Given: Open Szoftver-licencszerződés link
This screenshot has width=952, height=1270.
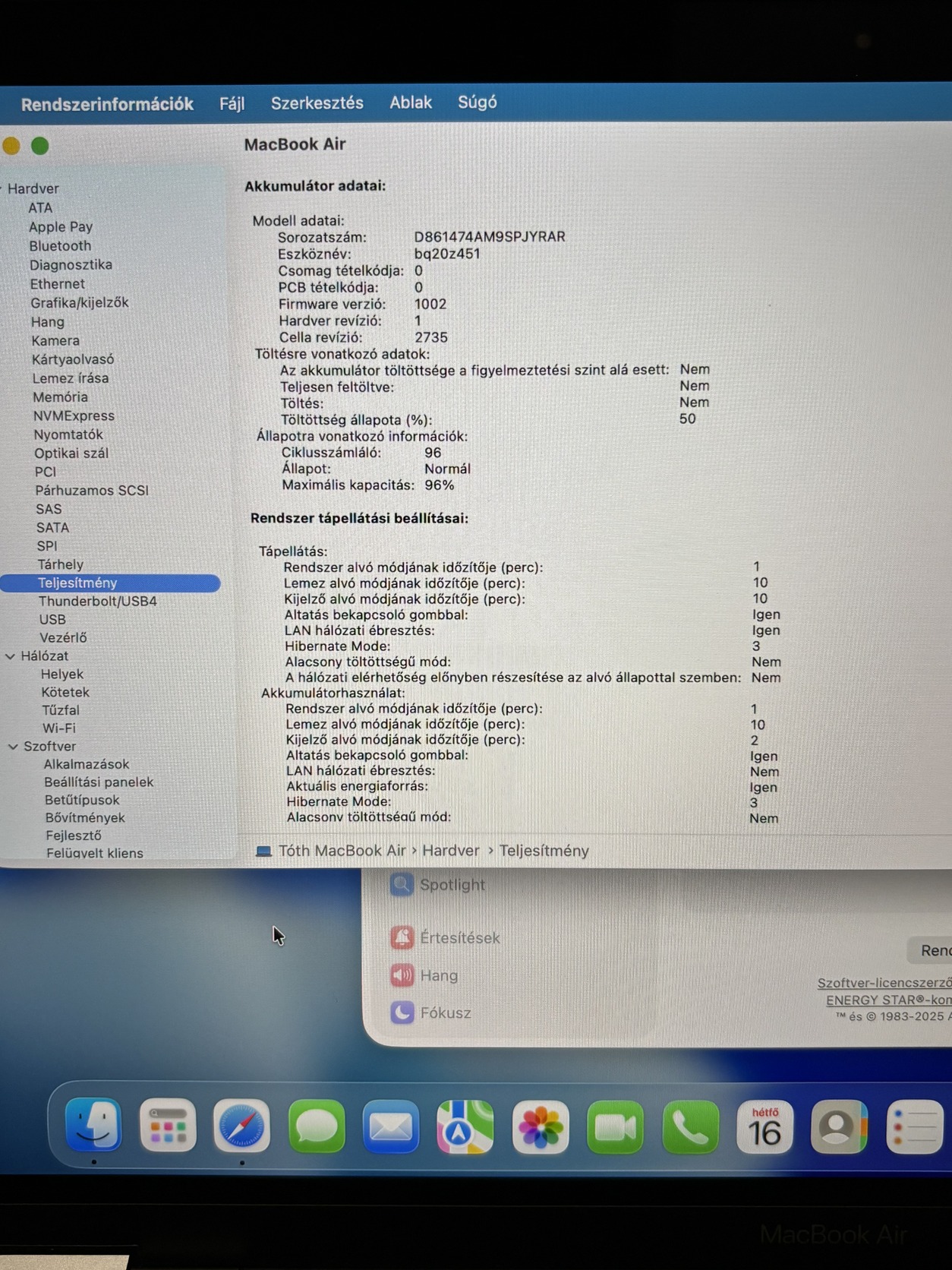Looking at the screenshot, I should pos(884,982).
